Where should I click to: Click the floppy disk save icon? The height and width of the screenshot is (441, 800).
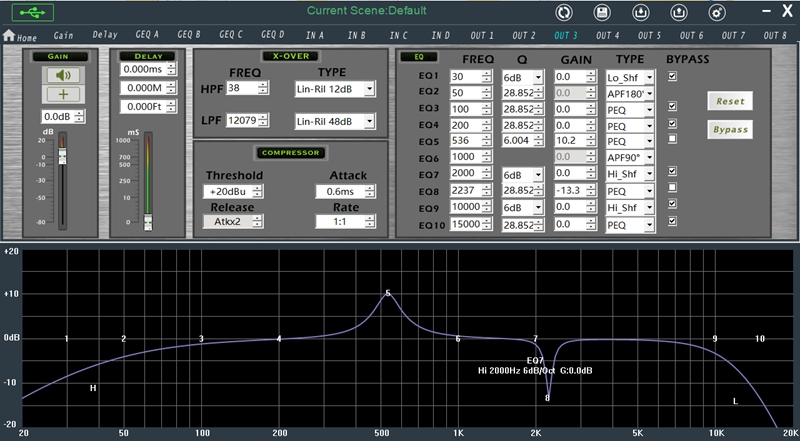tap(602, 13)
